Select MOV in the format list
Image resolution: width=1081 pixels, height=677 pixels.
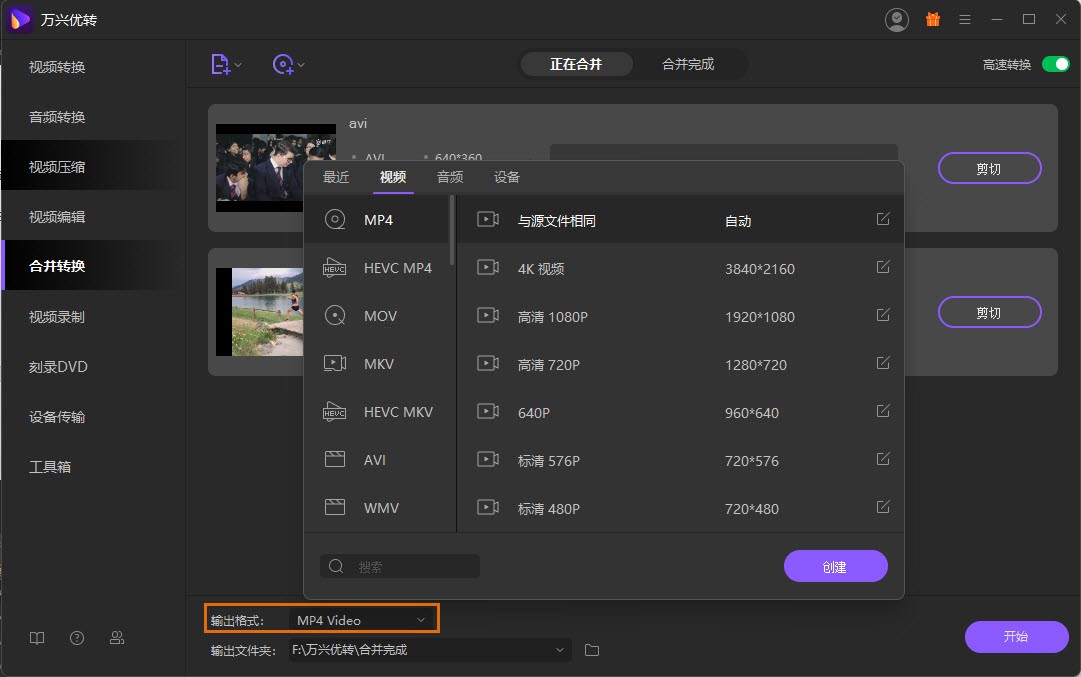point(380,316)
